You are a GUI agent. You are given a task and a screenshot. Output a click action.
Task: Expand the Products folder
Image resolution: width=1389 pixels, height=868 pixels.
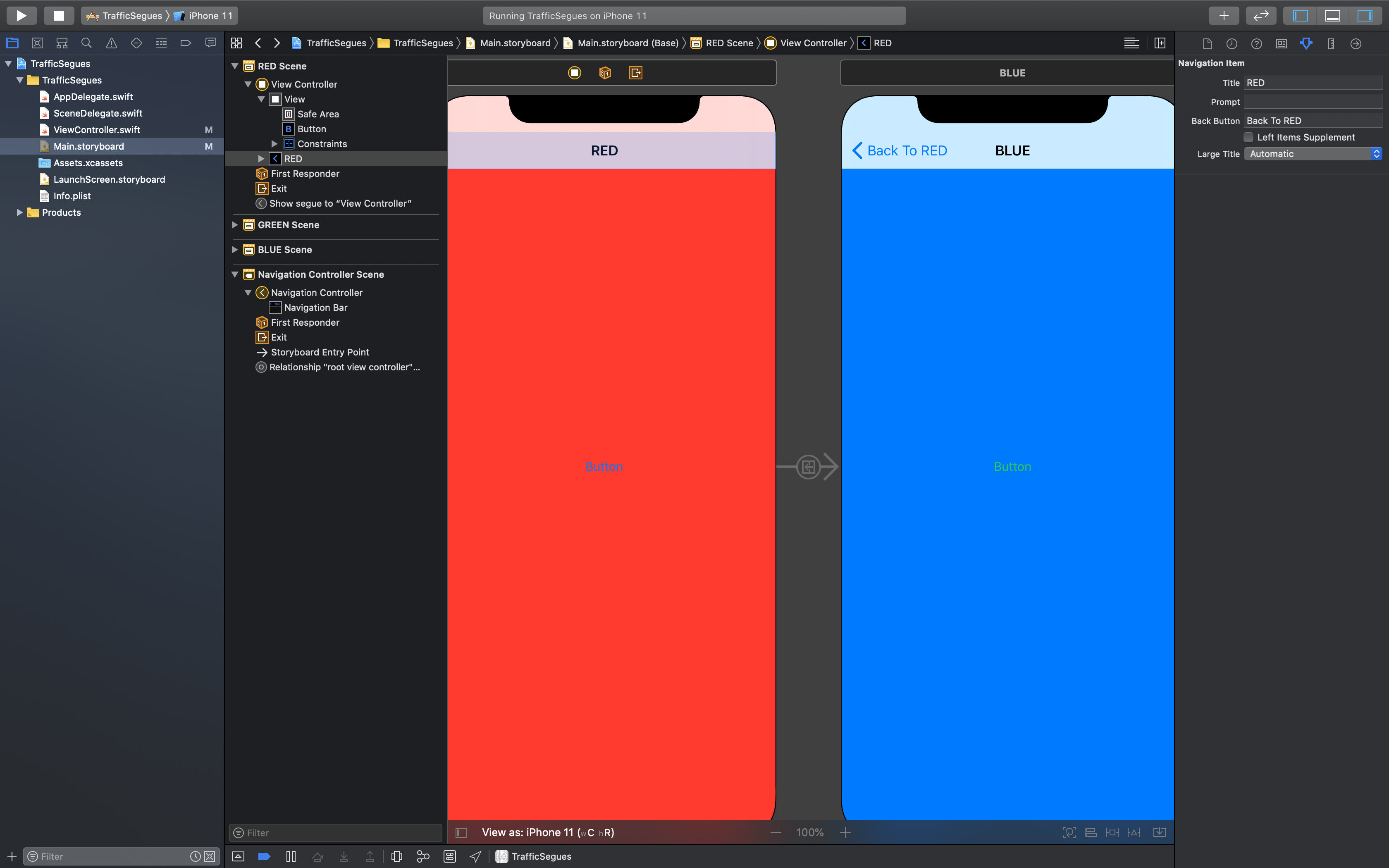[x=19, y=212]
